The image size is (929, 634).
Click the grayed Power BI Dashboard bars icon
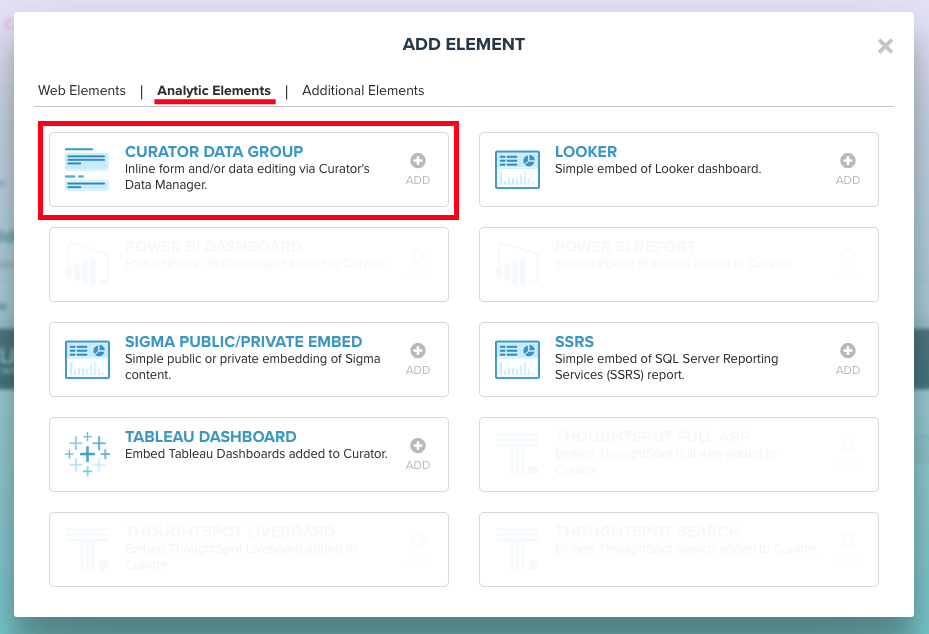point(86,263)
